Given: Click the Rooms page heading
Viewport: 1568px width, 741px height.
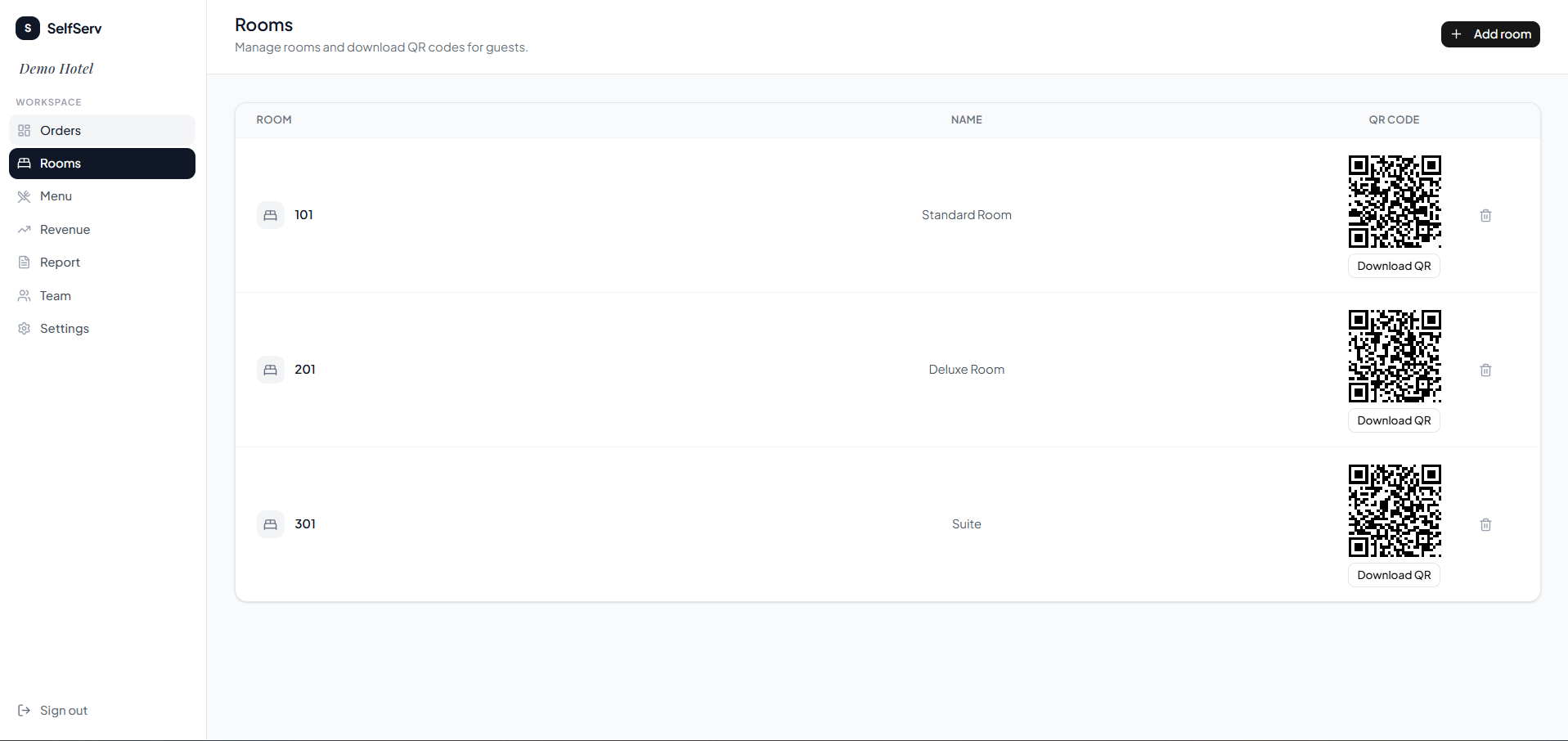Looking at the screenshot, I should (x=264, y=25).
